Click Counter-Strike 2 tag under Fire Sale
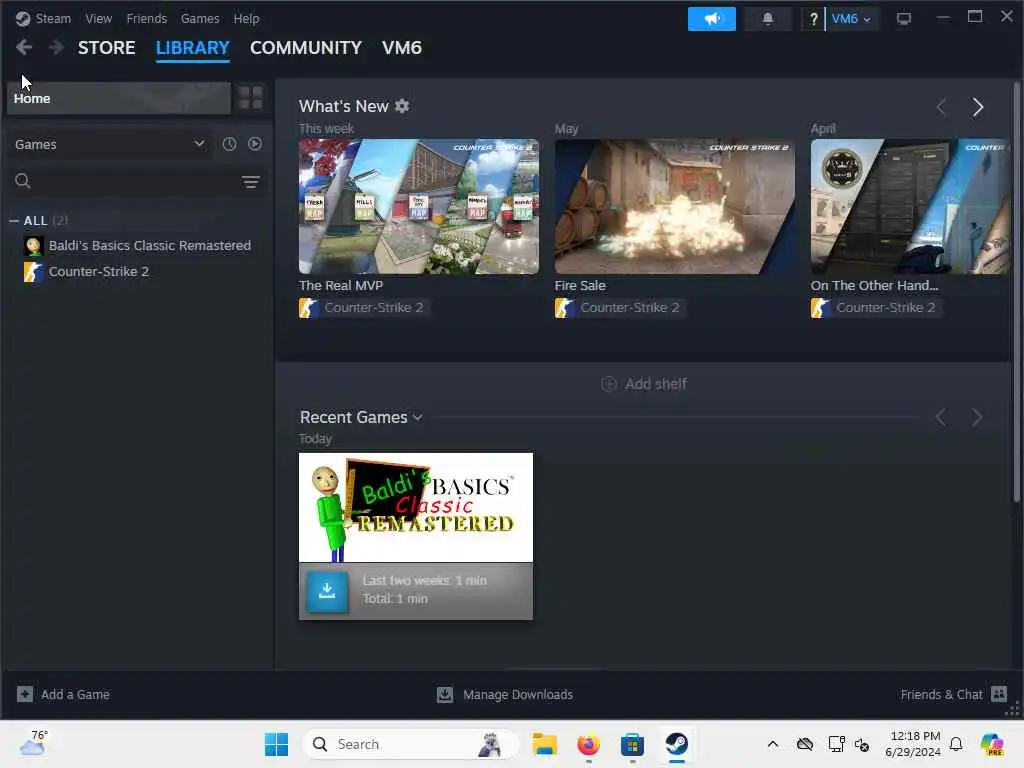This screenshot has height=768, width=1024. (x=618, y=308)
